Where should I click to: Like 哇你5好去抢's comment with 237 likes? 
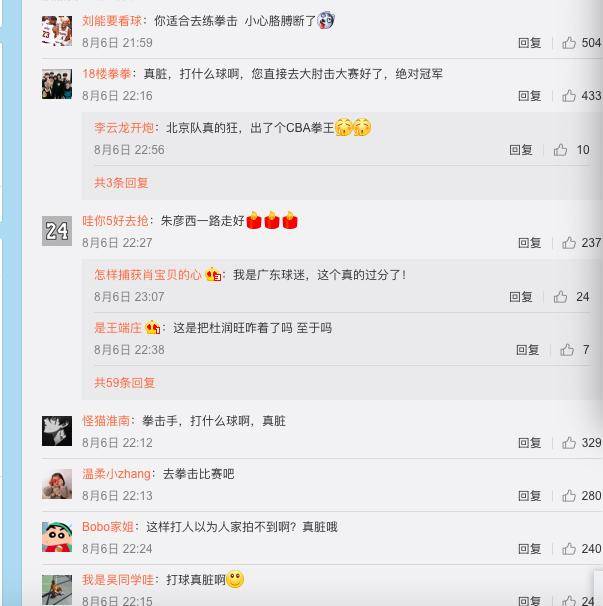[569, 243]
